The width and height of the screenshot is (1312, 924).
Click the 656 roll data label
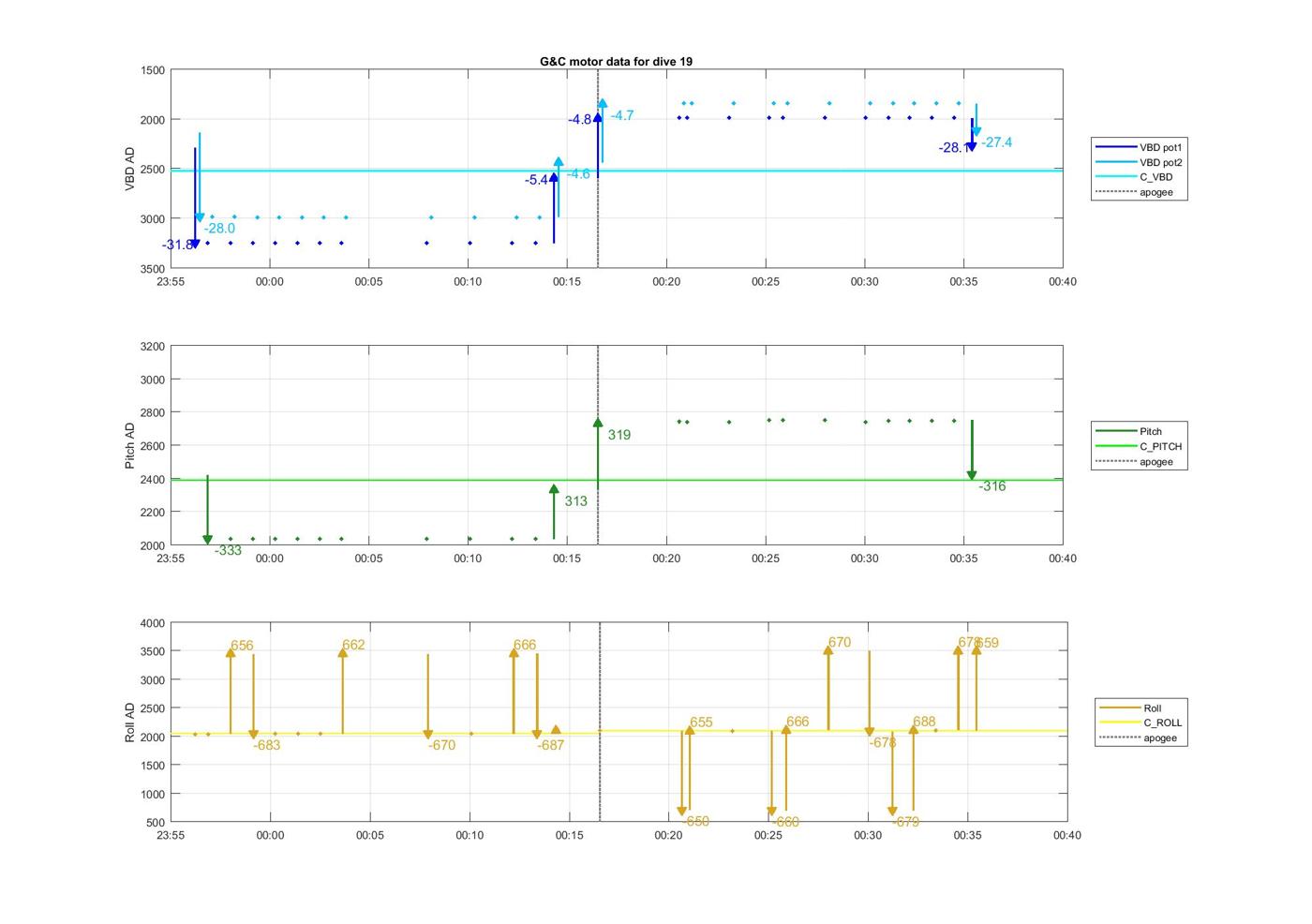[x=242, y=646]
